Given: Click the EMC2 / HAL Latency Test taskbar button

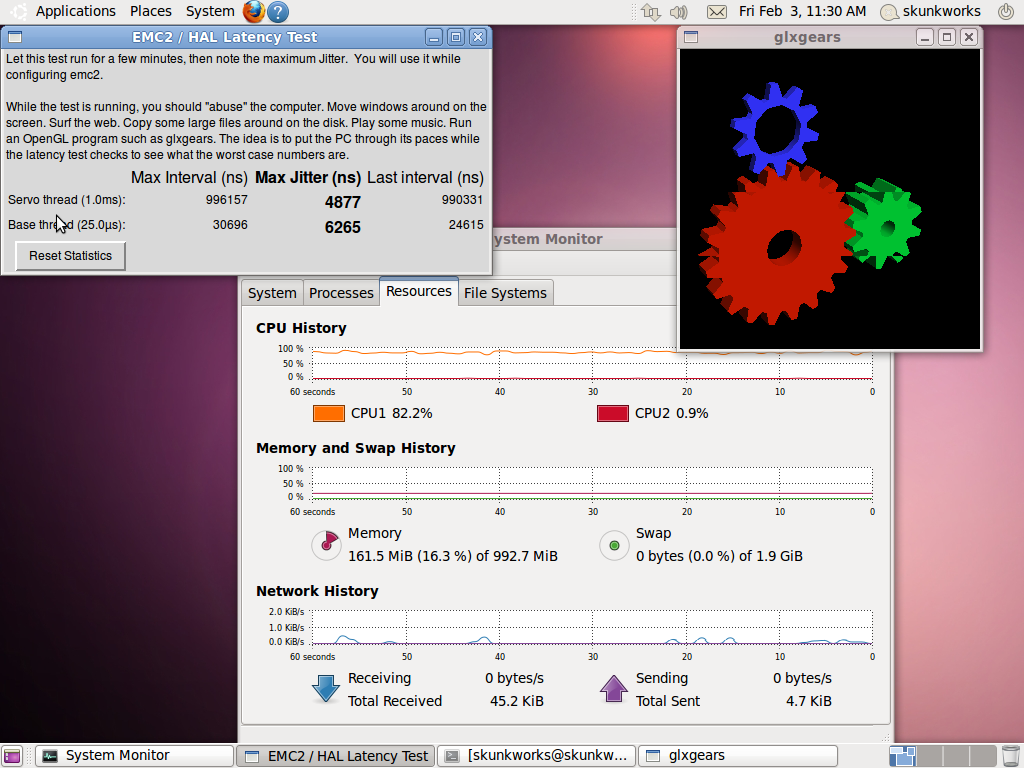Looking at the screenshot, I should tap(336, 756).
